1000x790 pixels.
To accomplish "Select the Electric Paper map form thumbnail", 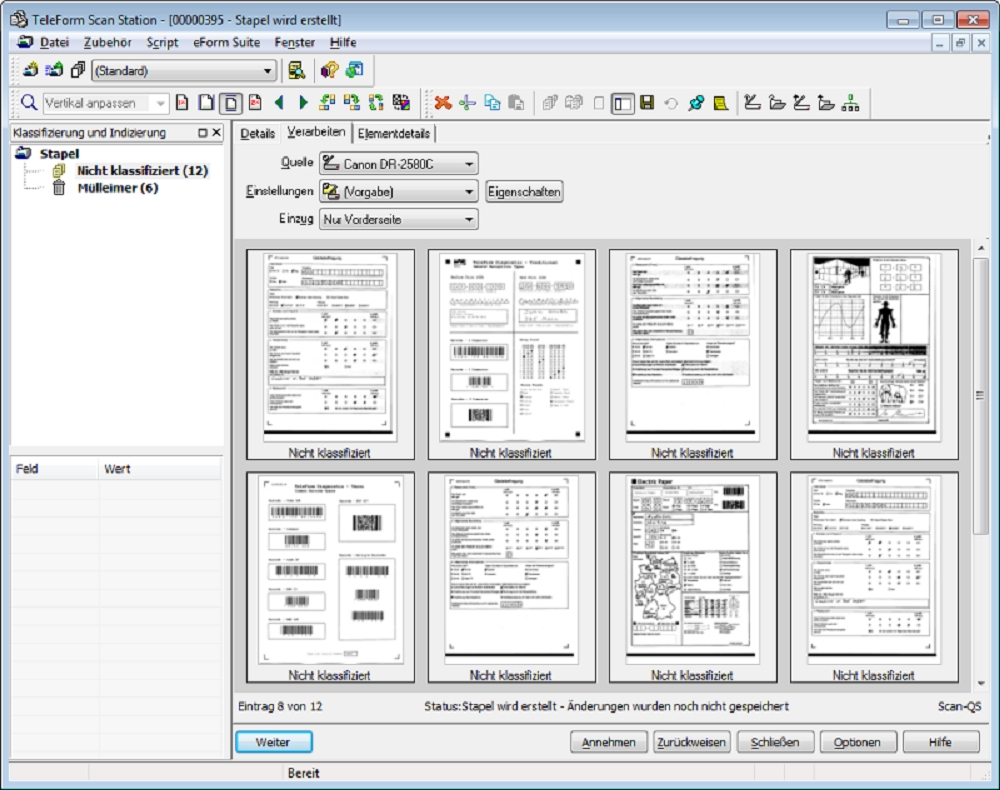I will tap(692, 567).
